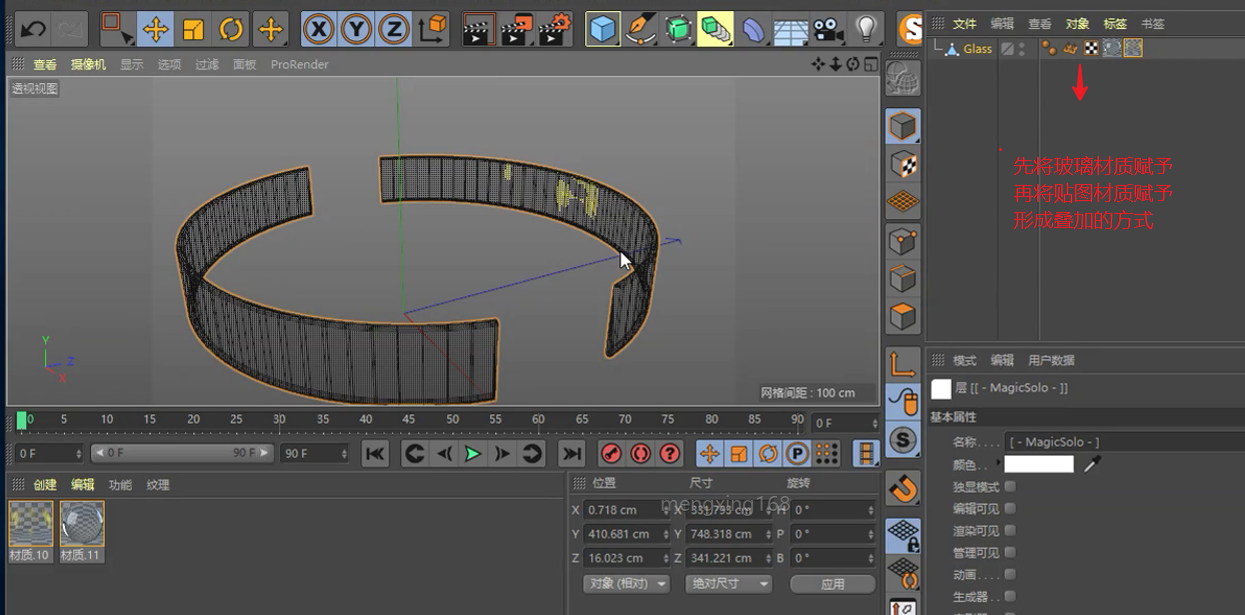Click the white 颜色 swatch
Viewport: 1245px width, 615px height.
[1038, 465]
